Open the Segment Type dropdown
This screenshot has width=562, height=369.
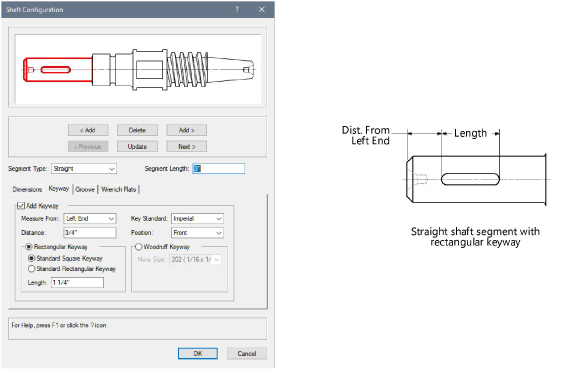pyautogui.click(x=84, y=169)
